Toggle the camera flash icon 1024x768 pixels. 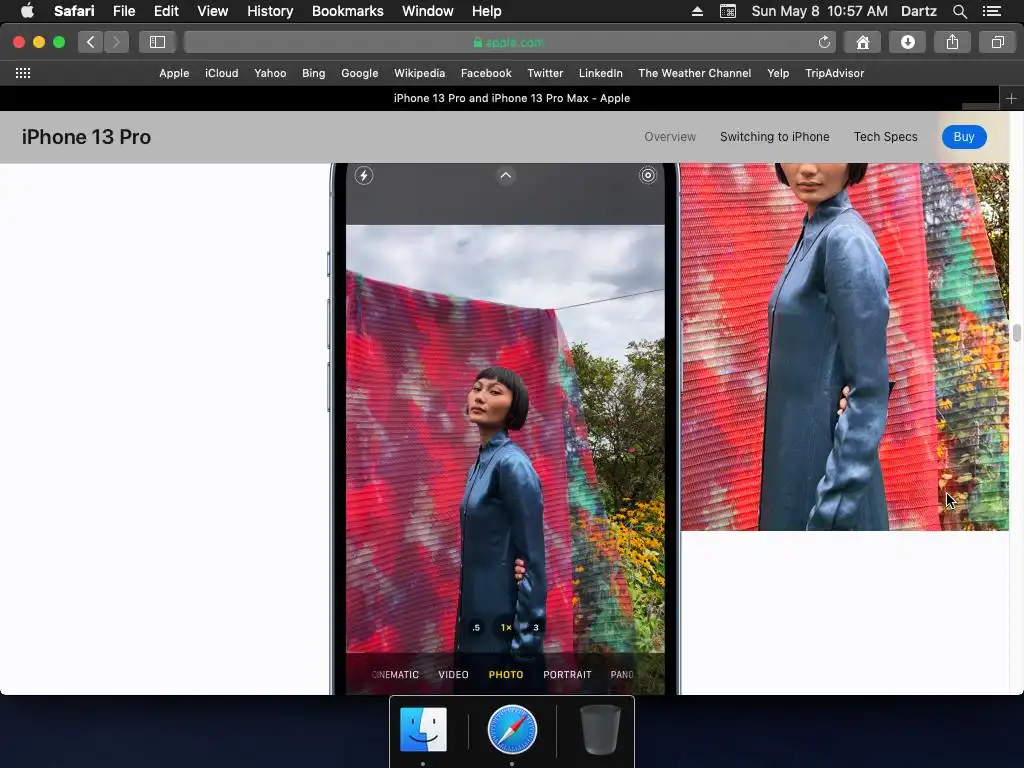click(x=364, y=175)
